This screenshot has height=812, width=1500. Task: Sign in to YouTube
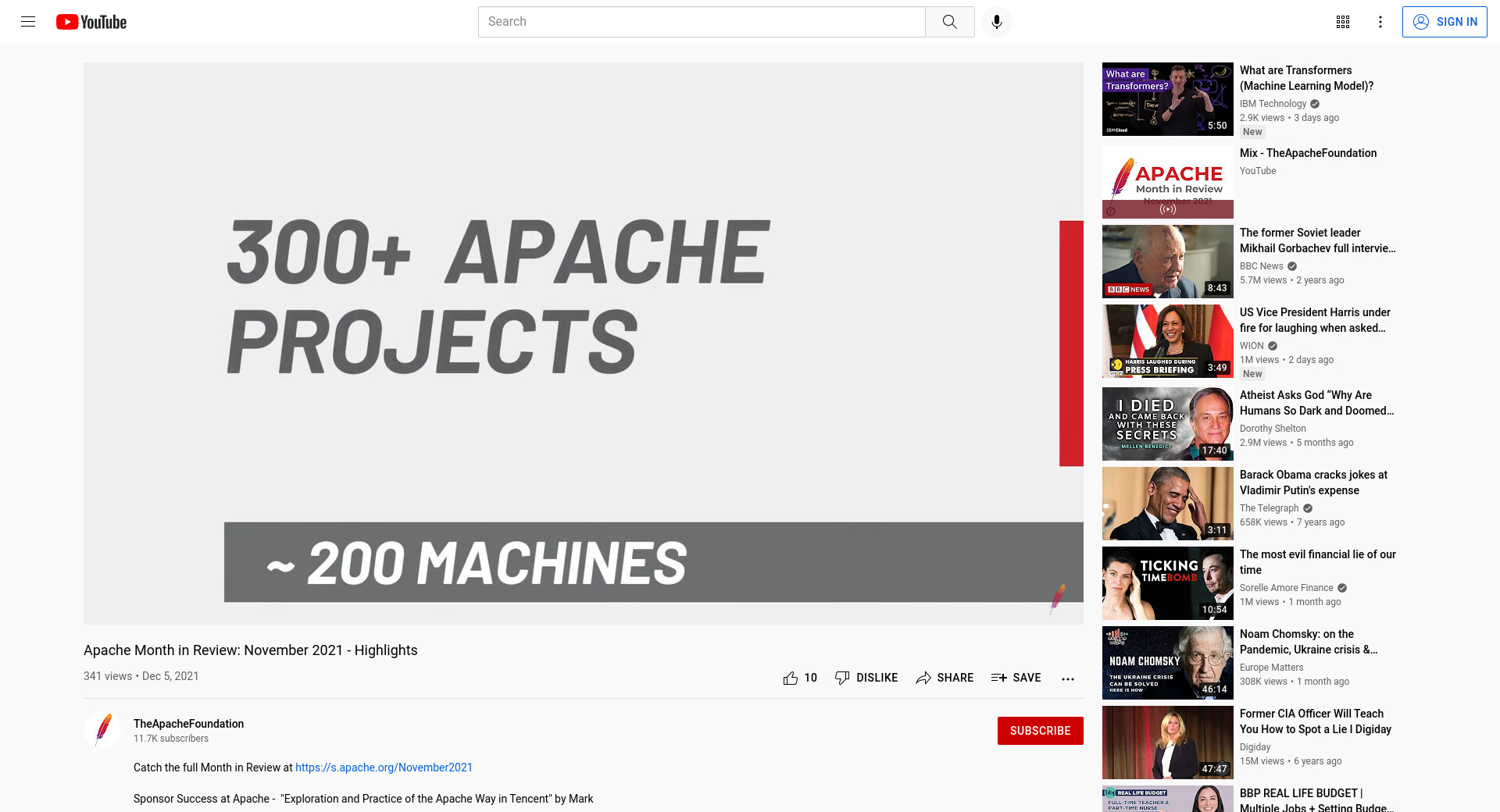click(1445, 22)
